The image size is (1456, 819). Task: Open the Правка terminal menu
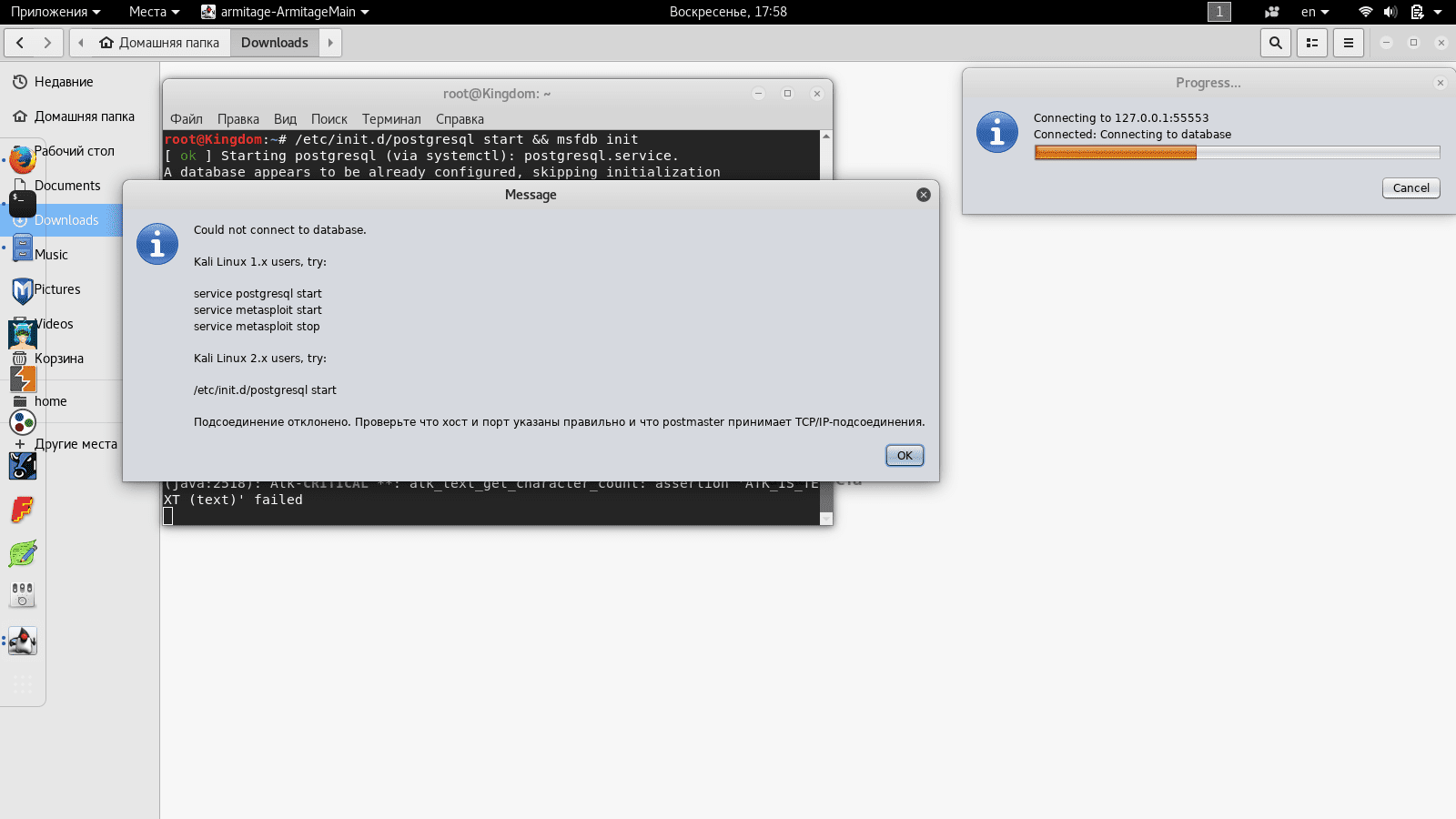coord(238,119)
